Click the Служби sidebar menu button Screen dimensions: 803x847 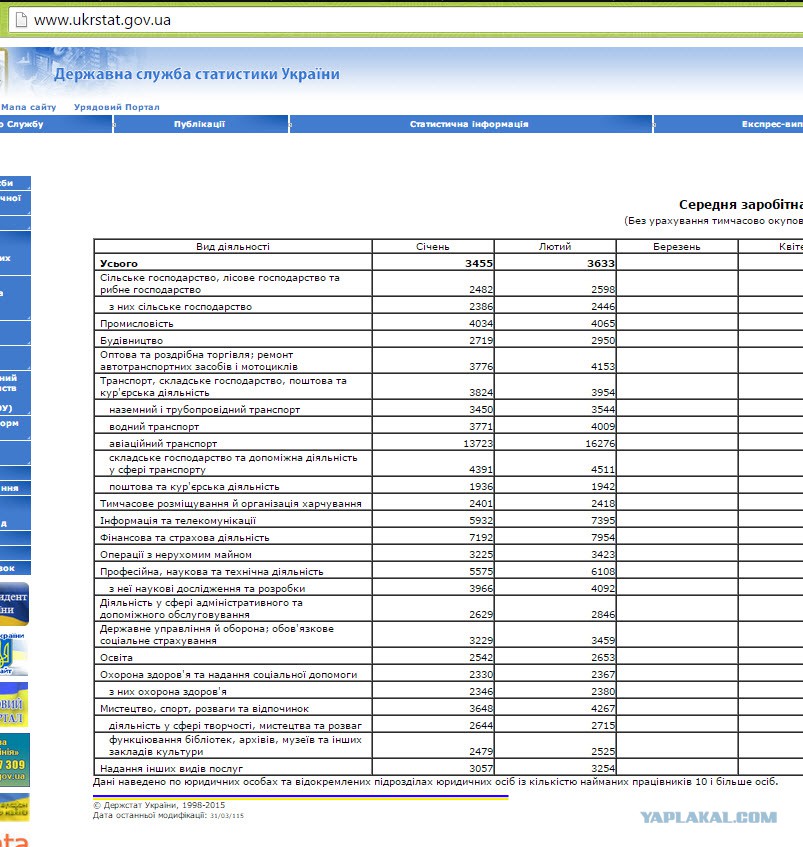15,183
